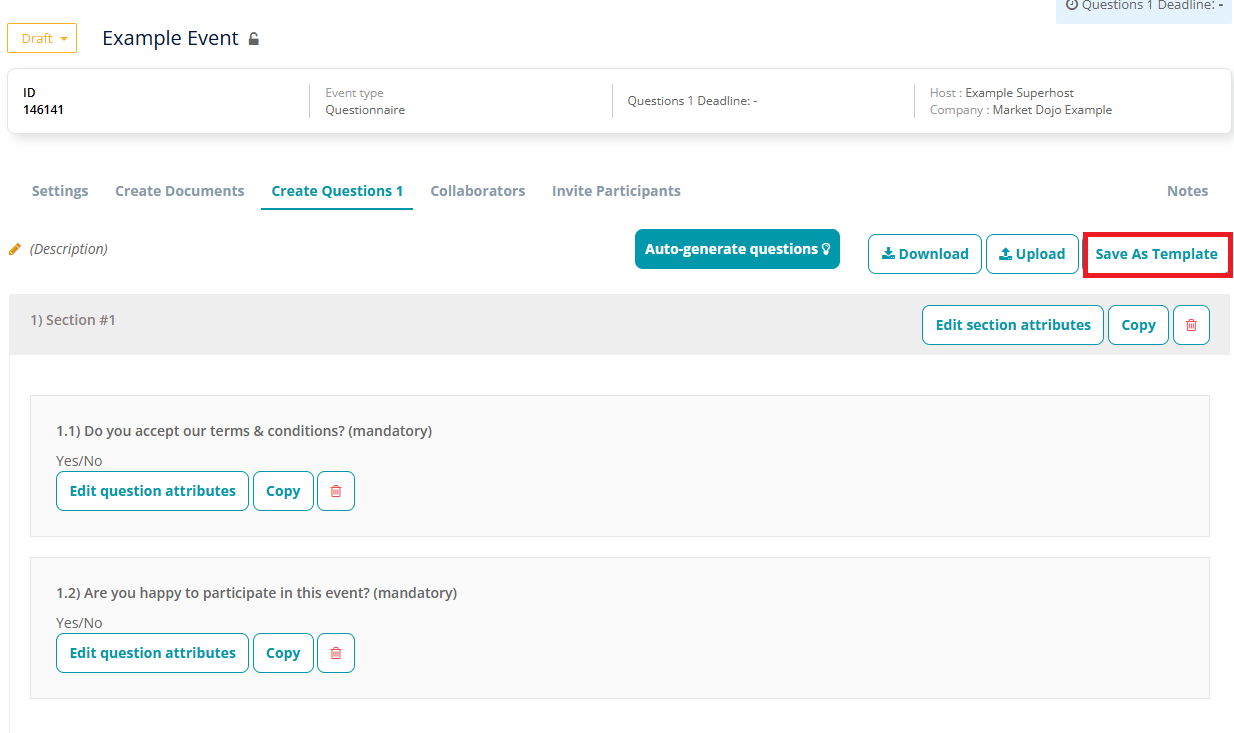Image resolution: width=1234 pixels, height=733 pixels.
Task: Click the event ID 146141
Action: click(43, 110)
